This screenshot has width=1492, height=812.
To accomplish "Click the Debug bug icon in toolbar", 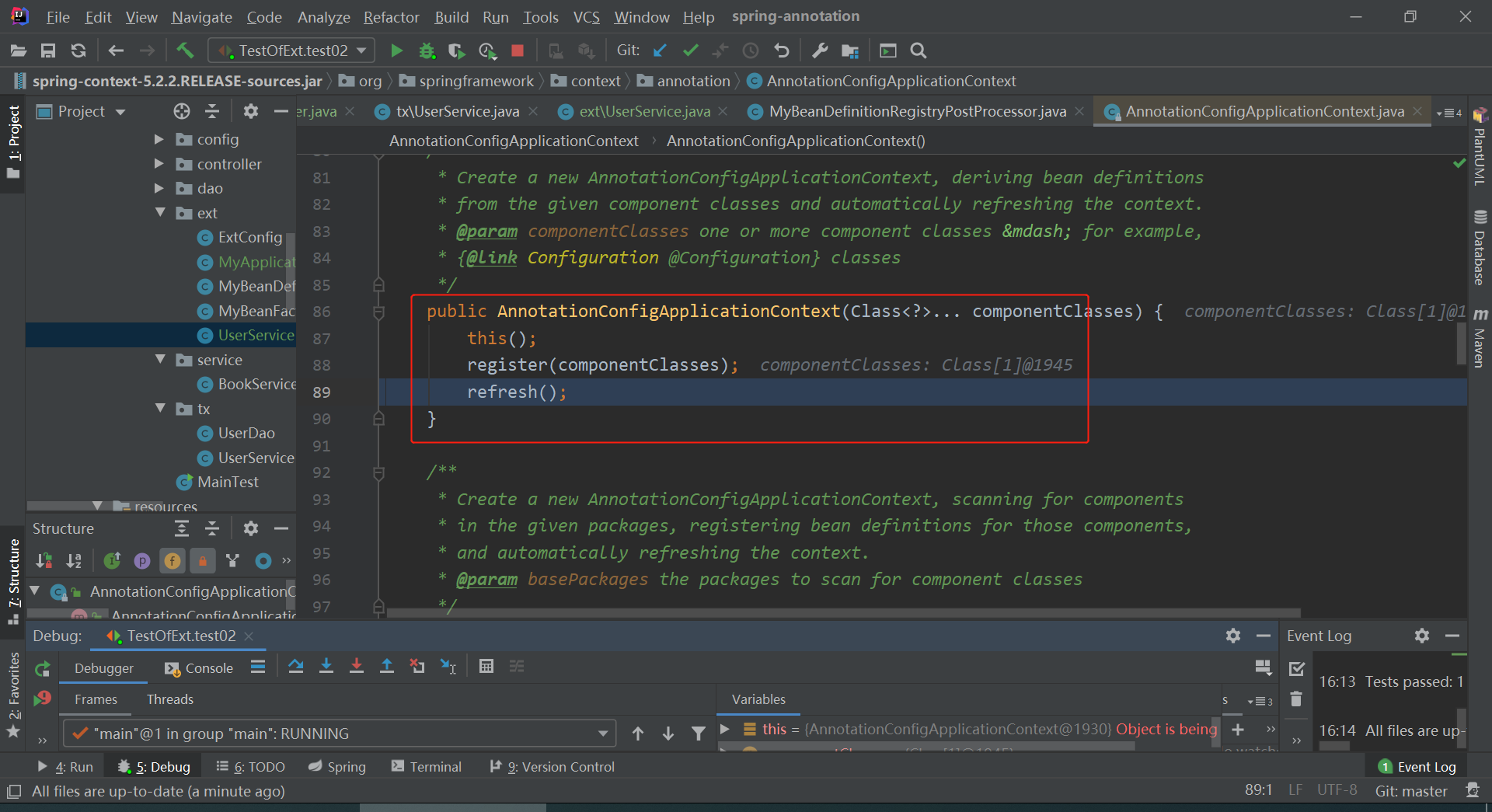I will [x=427, y=51].
